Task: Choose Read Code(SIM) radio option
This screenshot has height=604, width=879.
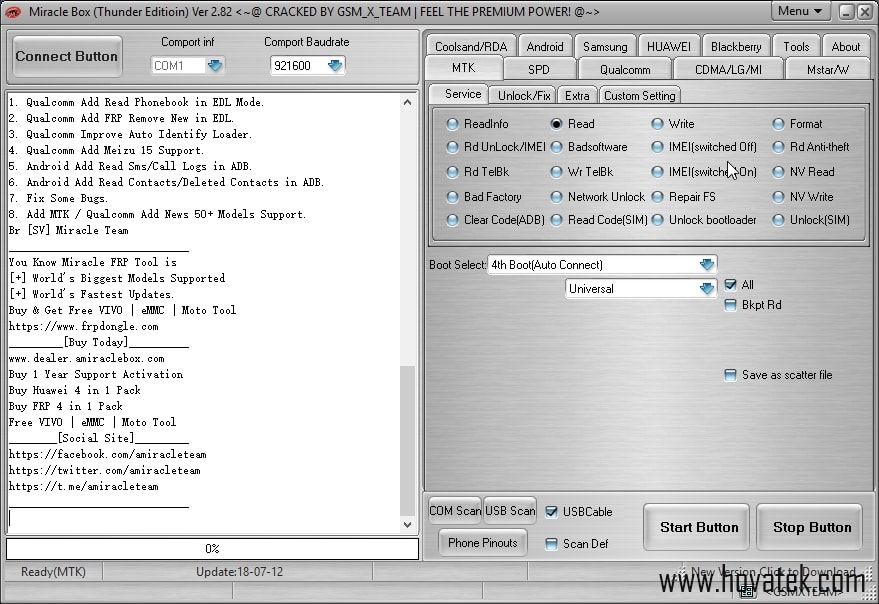Action: (556, 220)
